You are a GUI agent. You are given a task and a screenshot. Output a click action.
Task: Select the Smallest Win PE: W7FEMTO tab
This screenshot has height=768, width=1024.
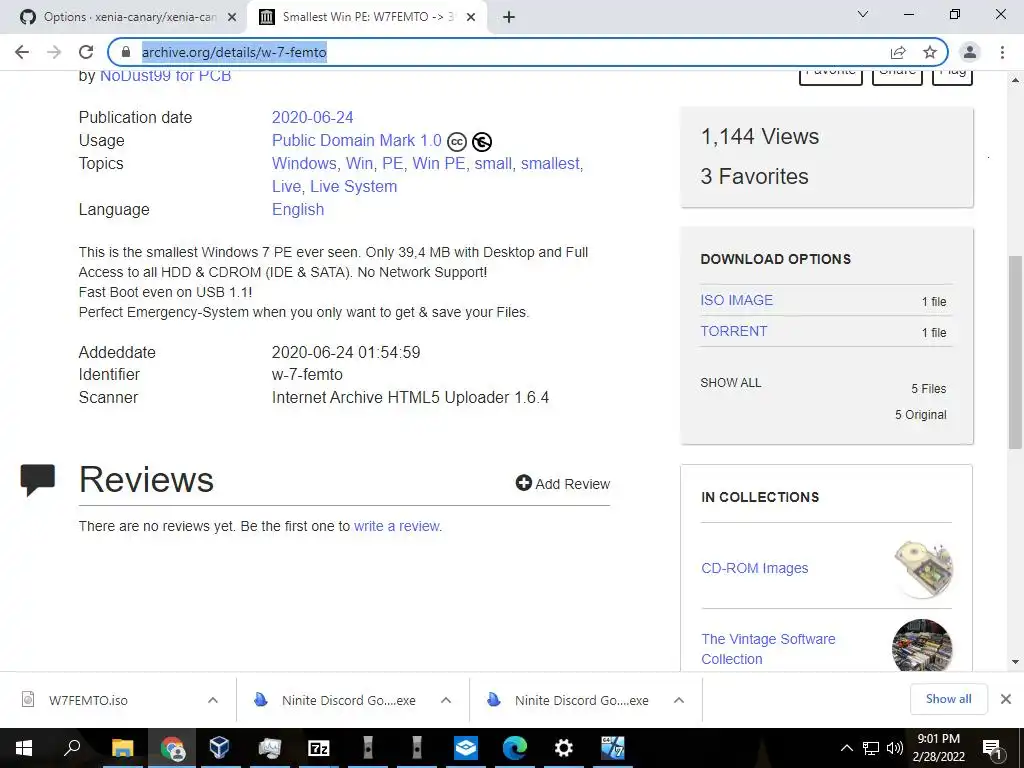pos(366,17)
